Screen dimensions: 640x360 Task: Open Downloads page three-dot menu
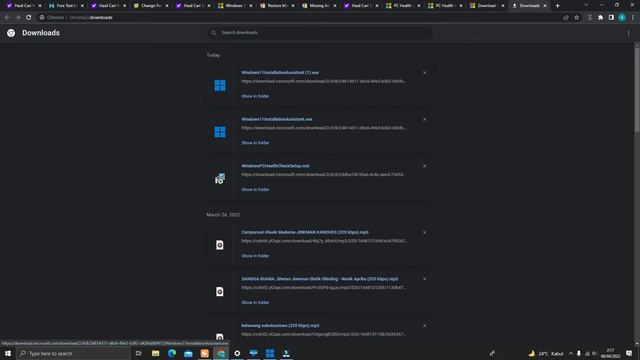click(x=629, y=33)
